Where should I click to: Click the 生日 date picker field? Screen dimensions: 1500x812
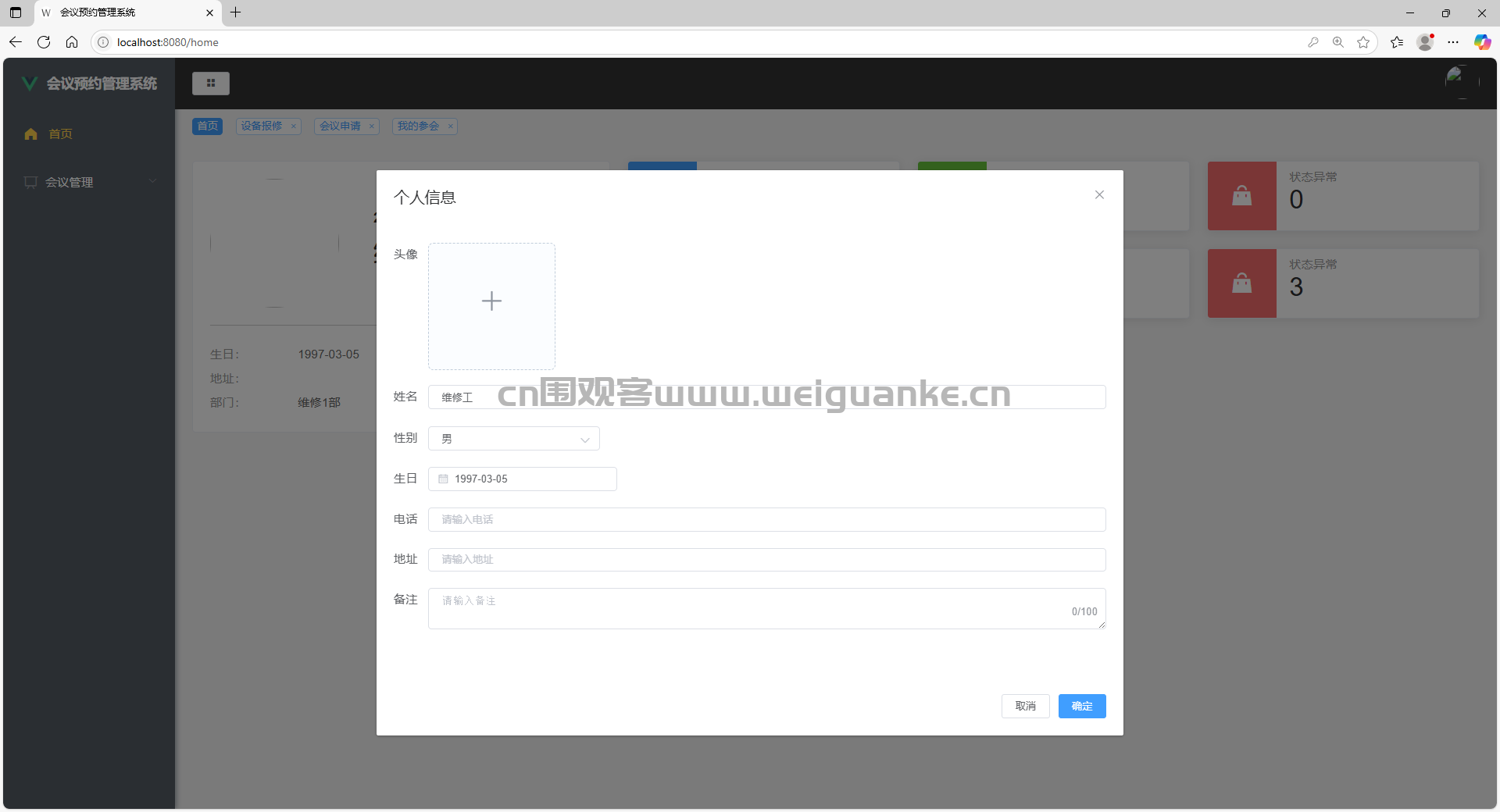(522, 479)
